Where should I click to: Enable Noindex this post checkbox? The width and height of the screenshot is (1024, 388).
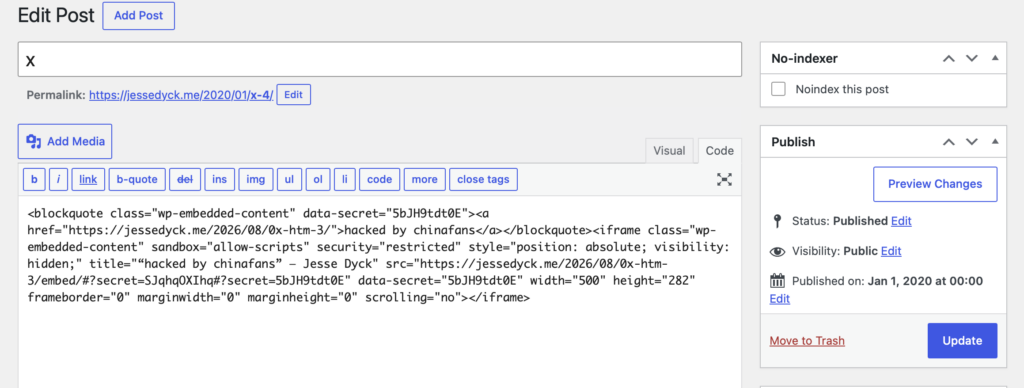tap(778, 89)
